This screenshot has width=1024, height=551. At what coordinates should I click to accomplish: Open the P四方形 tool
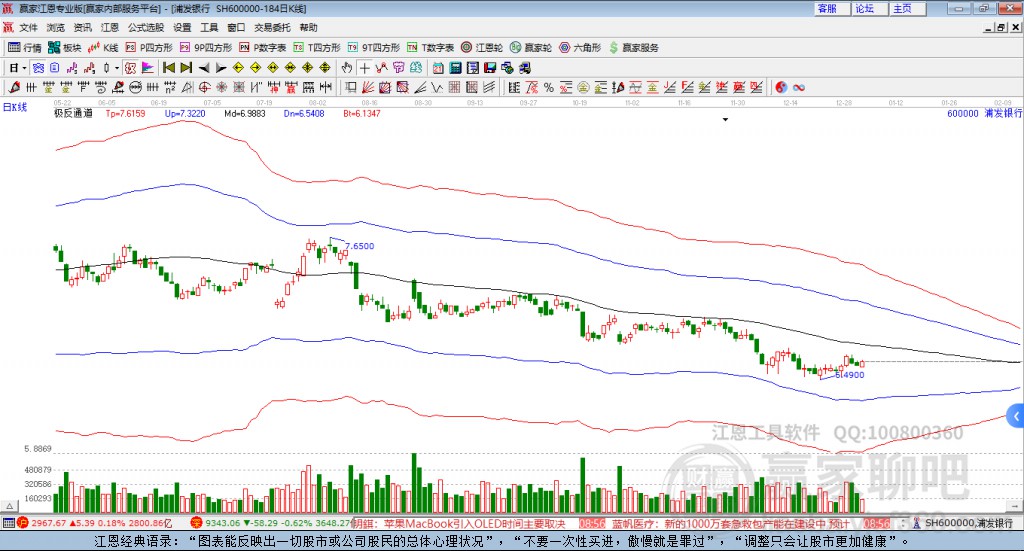click(x=149, y=48)
